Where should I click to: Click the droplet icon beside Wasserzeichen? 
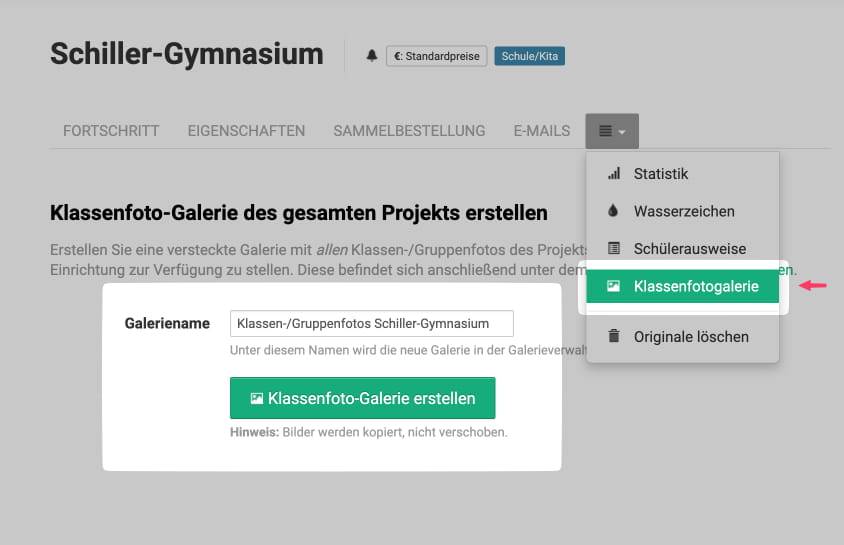coord(614,212)
